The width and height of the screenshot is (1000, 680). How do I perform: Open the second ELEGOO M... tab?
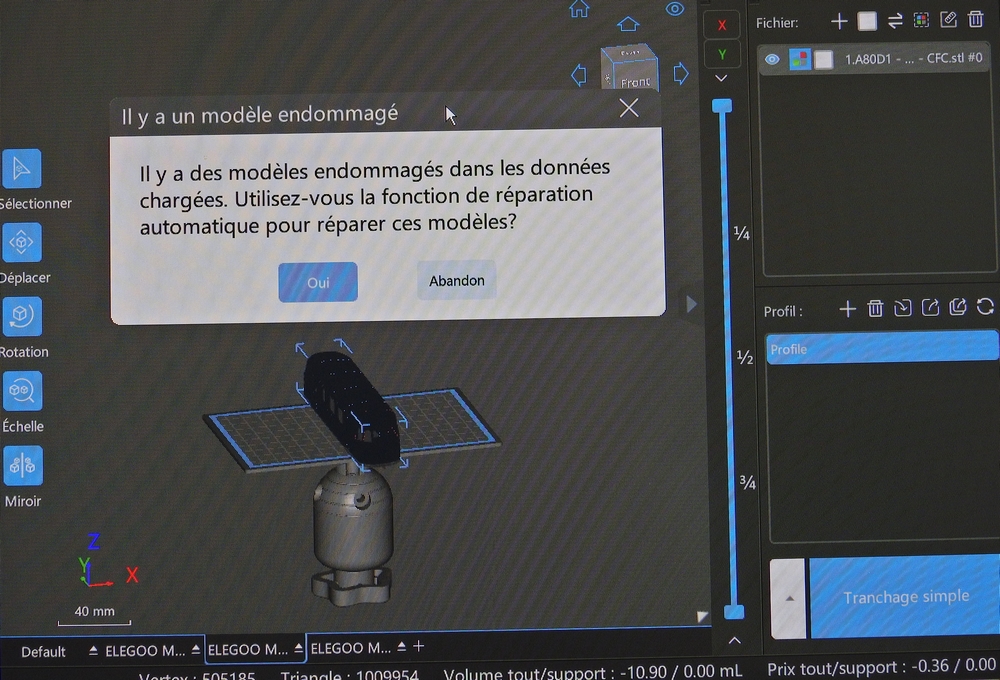(x=247, y=649)
